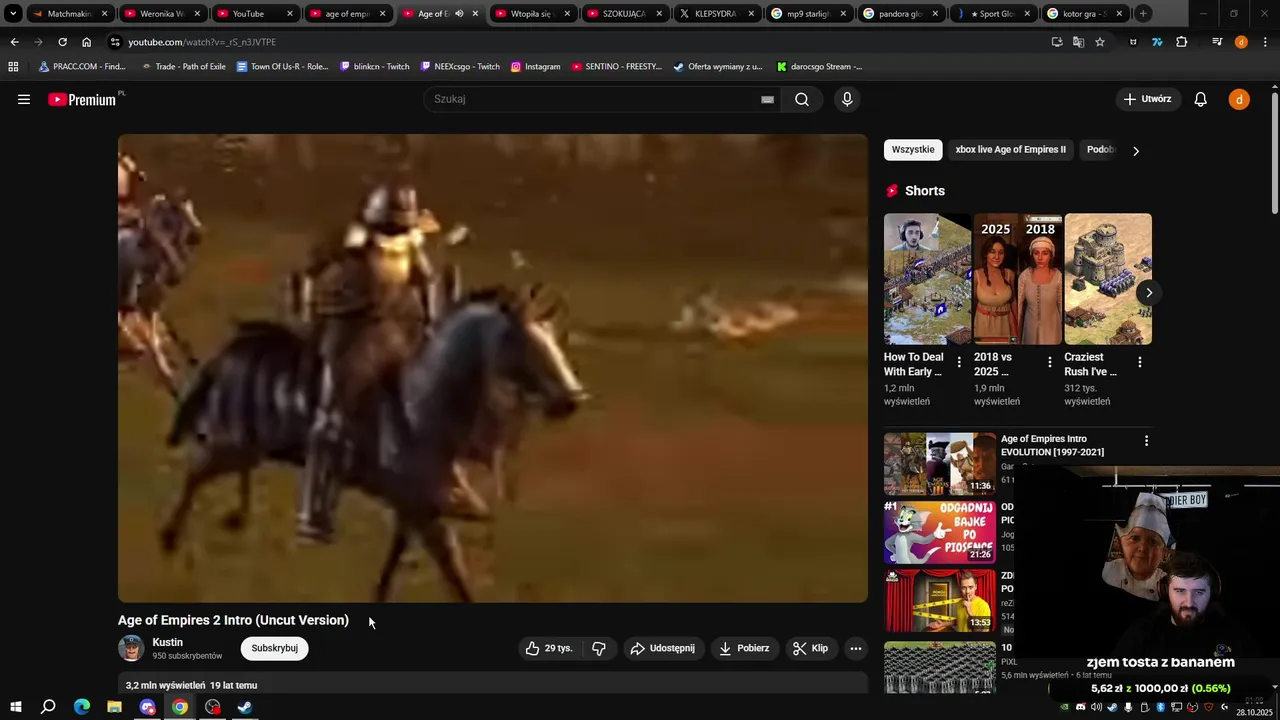Go back in browser history
Image resolution: width=1280 pixels, height=720 pixels.
[x=14, y=42]
